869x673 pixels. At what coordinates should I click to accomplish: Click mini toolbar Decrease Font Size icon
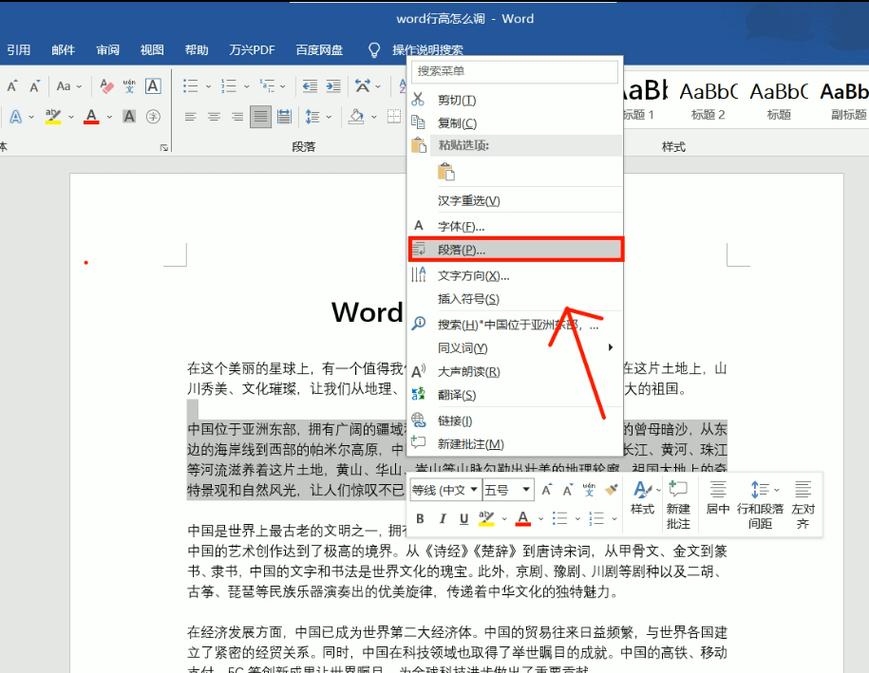[568, 490]
